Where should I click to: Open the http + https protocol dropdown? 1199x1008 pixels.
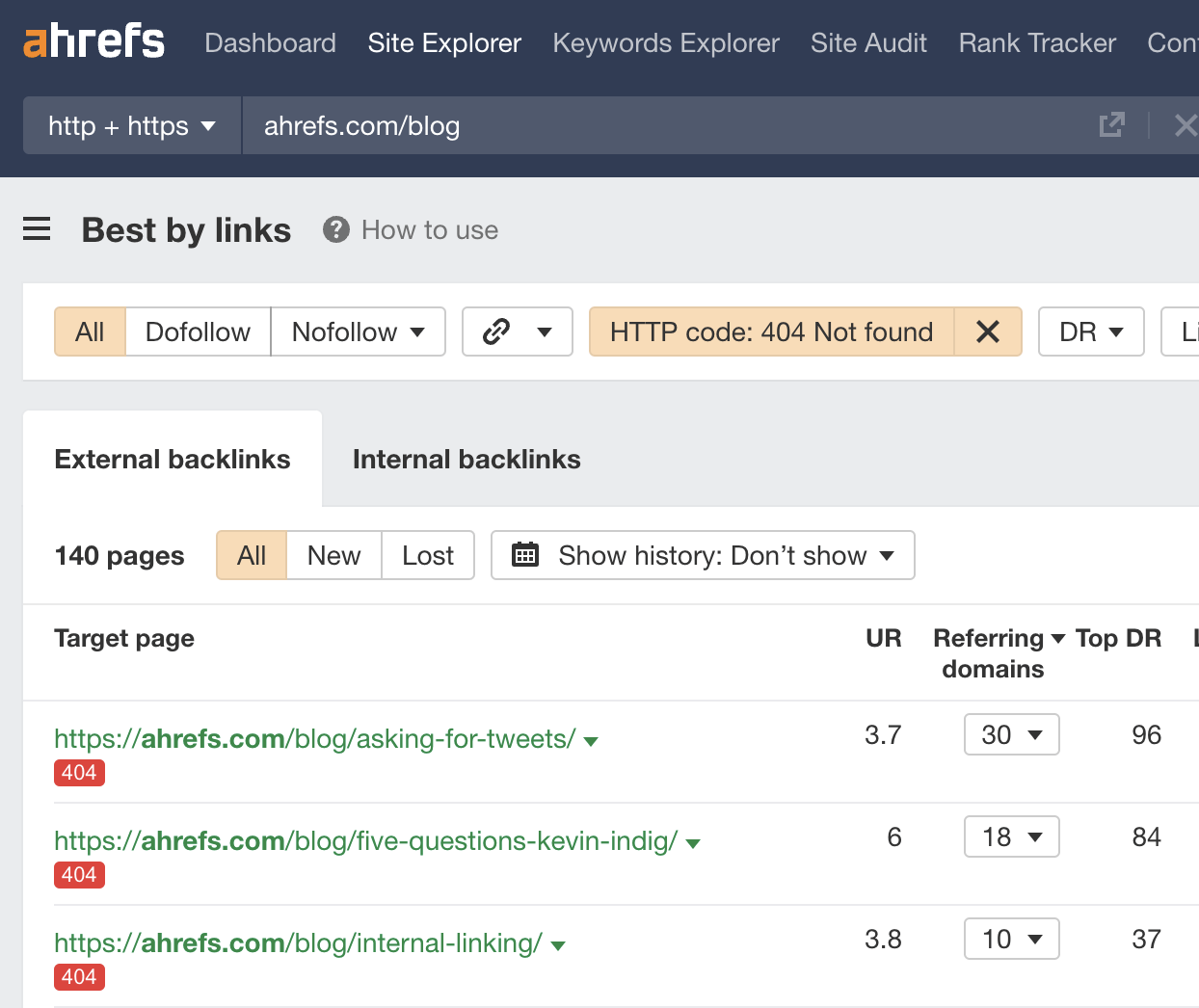click(131, 125)
